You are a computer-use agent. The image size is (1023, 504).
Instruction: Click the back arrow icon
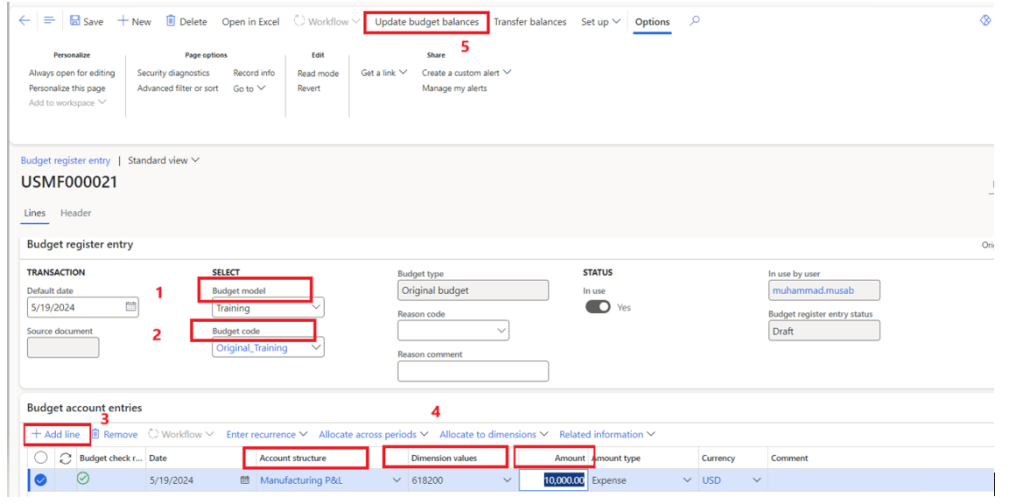tap(25, 21)
